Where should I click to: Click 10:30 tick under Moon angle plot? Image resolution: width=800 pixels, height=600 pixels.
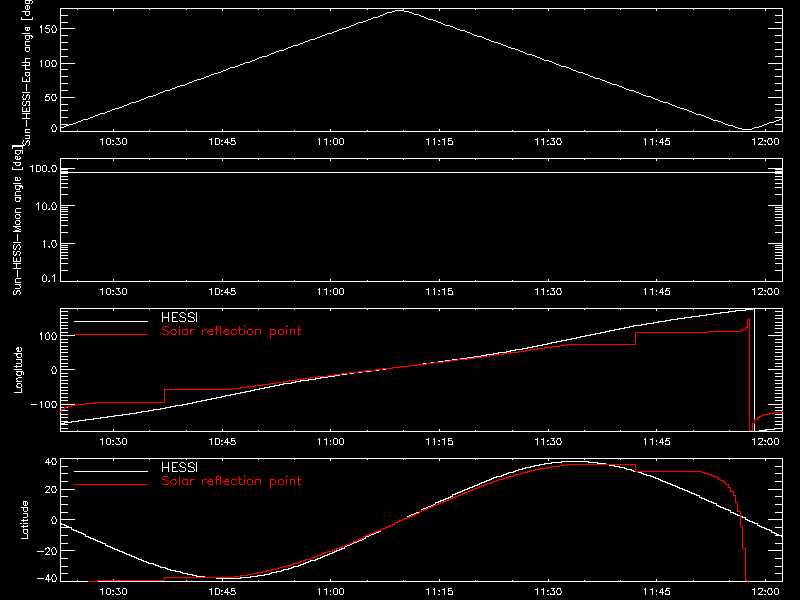pos(113,292)
